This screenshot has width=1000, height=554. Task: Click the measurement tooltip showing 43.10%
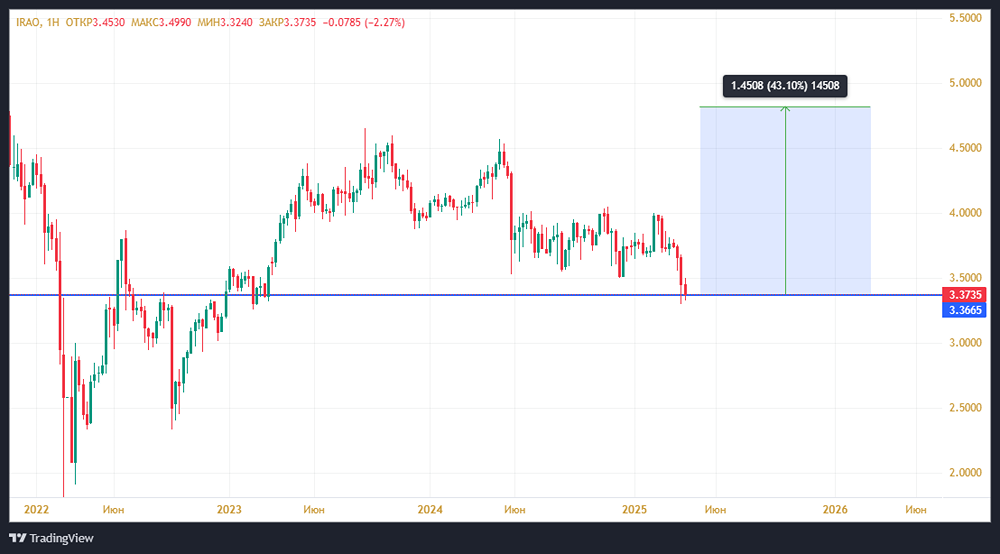click(x=785, y=86)
